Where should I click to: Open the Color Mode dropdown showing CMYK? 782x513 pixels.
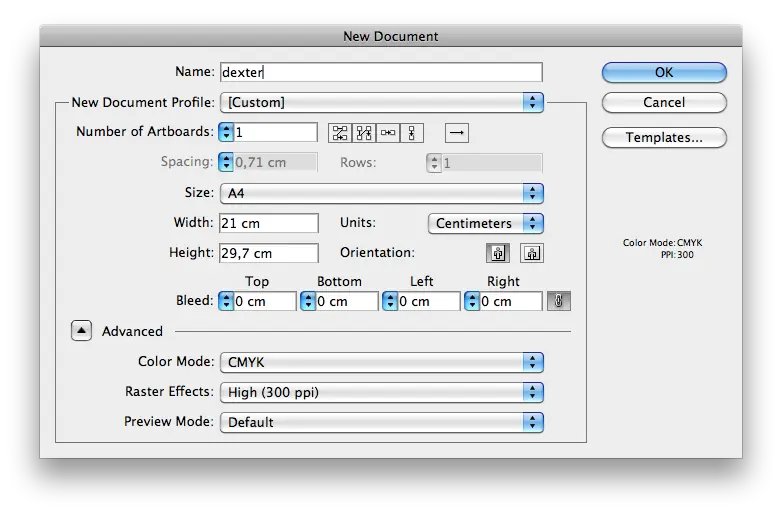(x=382, y=362)
